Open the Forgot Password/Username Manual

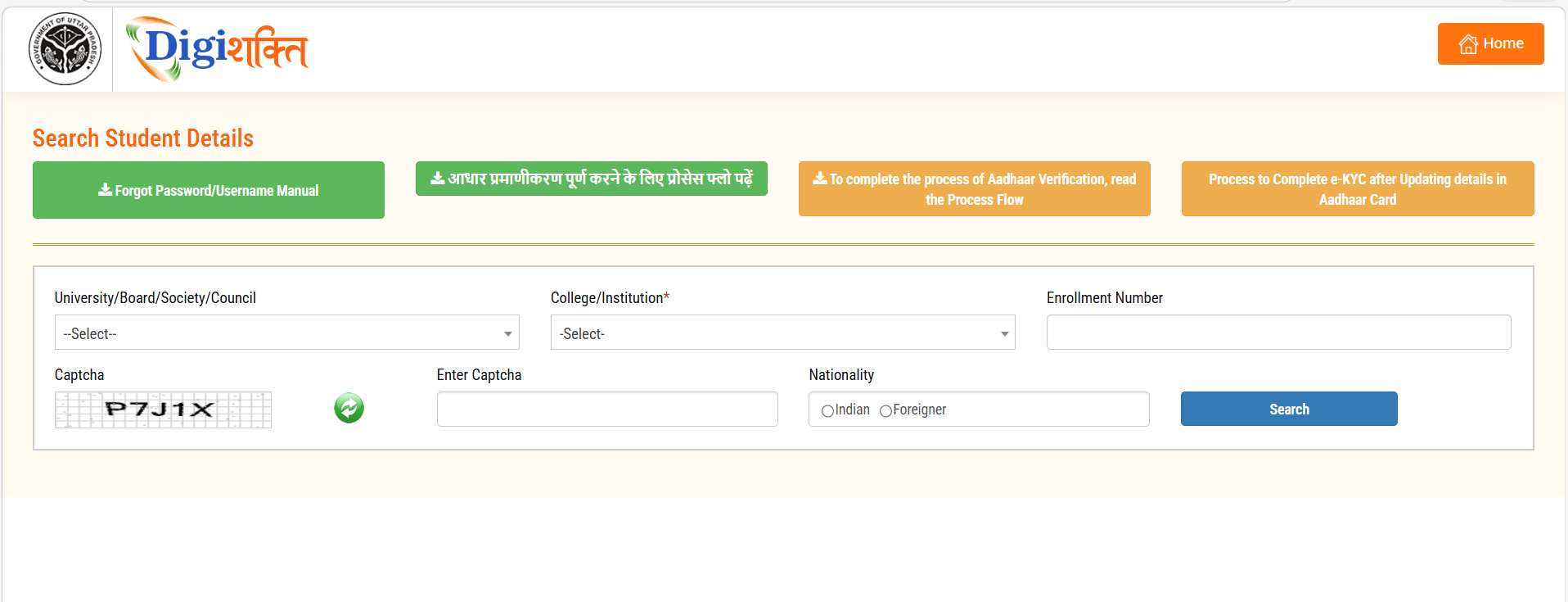click(x=209, y=190)
